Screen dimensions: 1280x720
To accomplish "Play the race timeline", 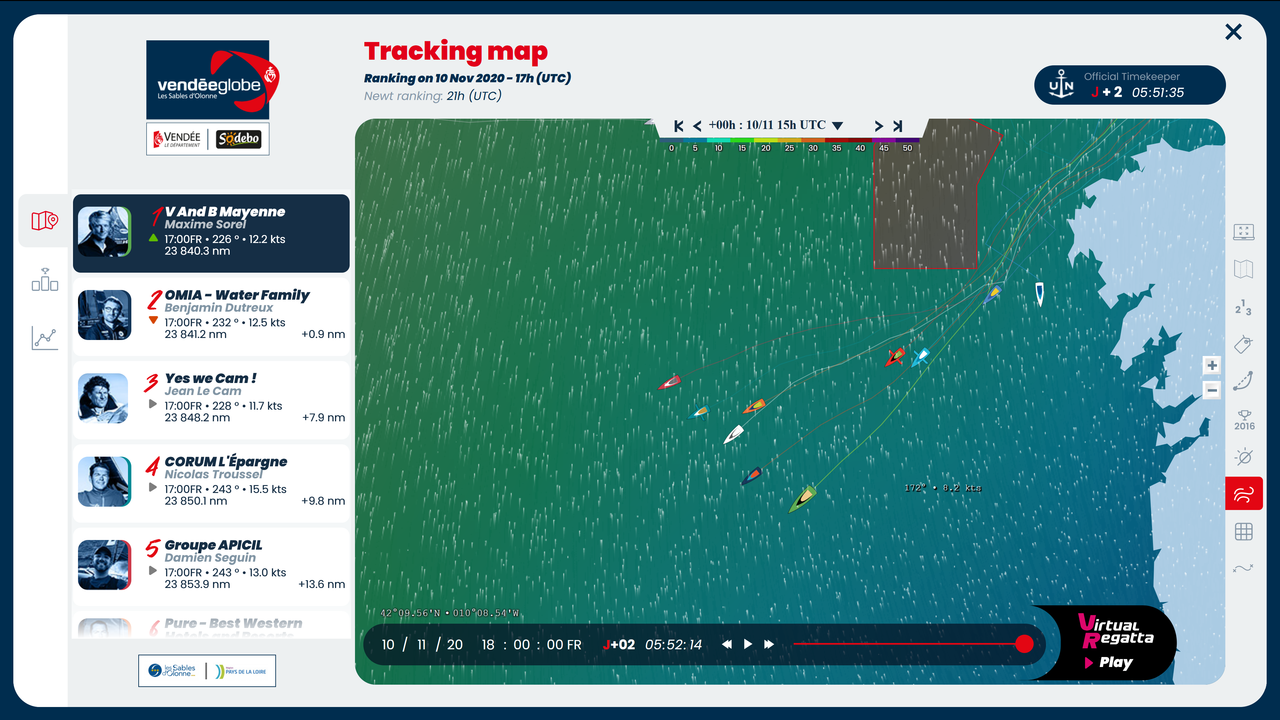I will [x=747, y=645].
